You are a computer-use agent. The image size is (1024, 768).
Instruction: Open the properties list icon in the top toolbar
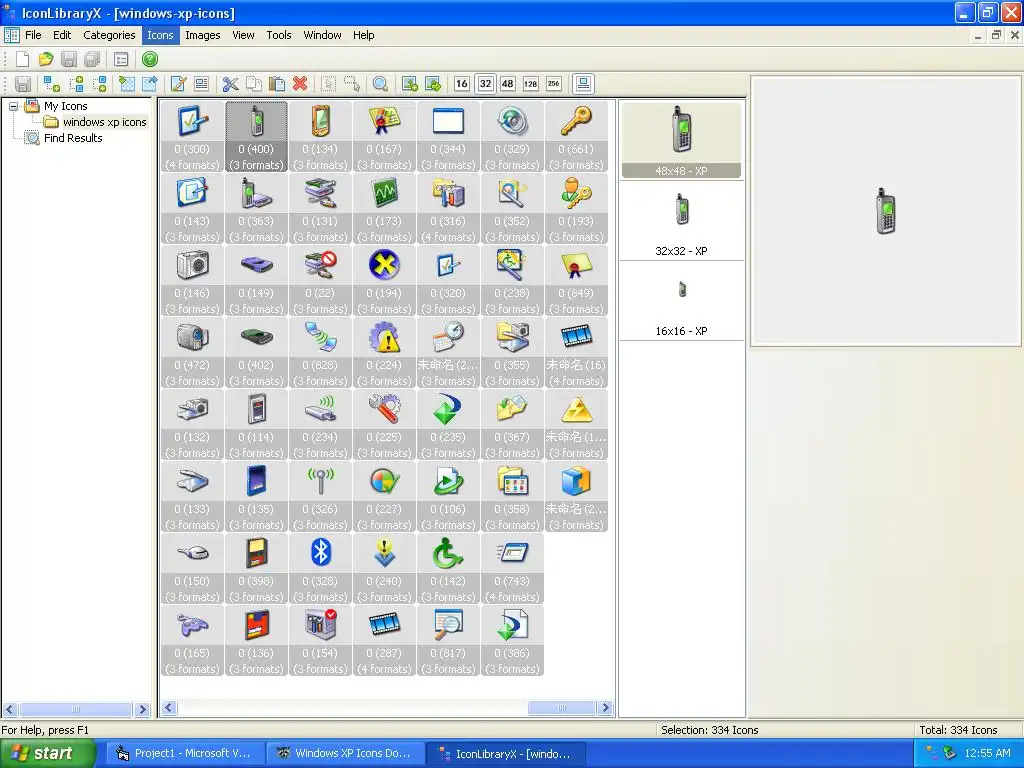coord(121,59)
